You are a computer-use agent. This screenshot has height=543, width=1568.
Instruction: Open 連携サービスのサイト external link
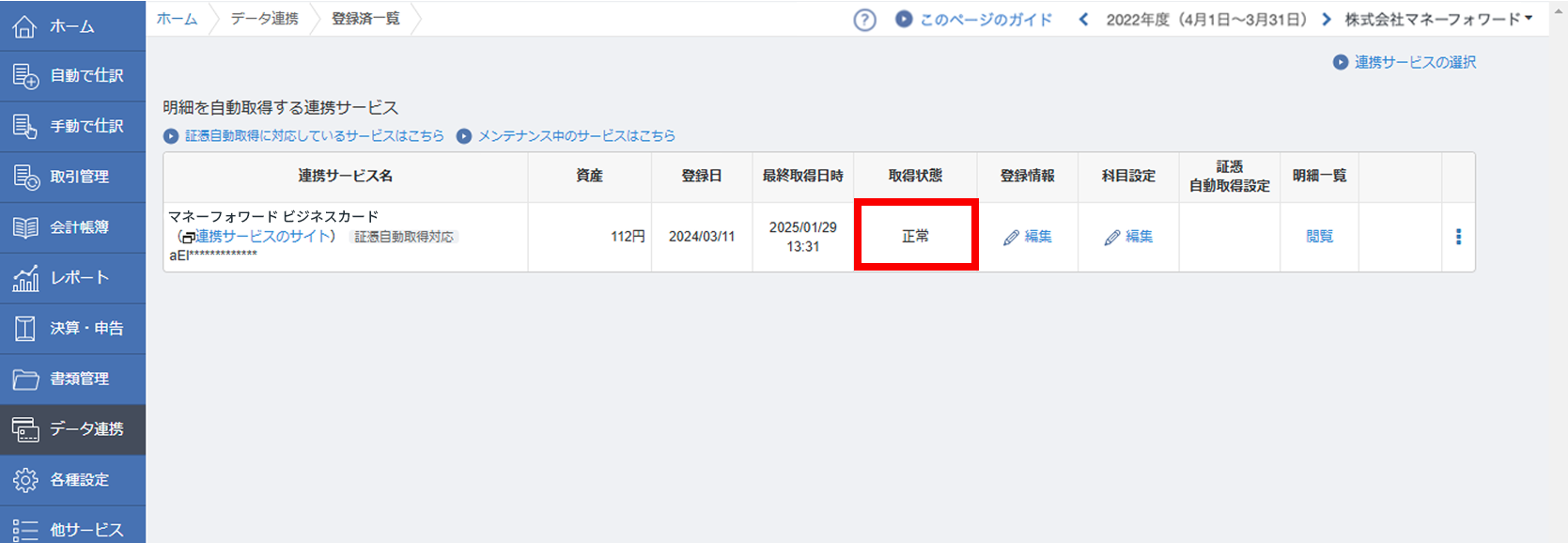(263, 237)
